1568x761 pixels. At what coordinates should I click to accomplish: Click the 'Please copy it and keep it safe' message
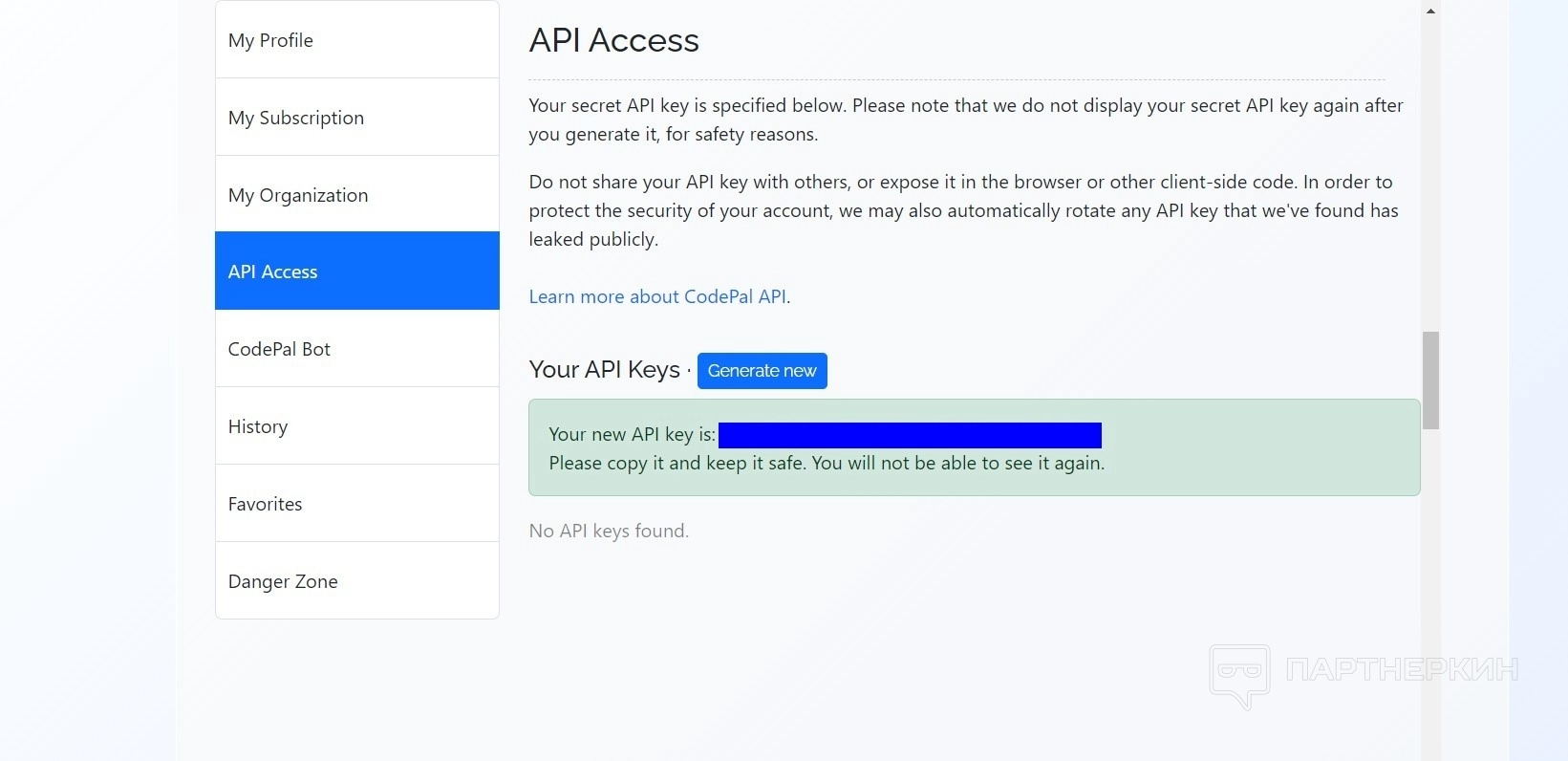pyautogui.click(x=827, y=463)
